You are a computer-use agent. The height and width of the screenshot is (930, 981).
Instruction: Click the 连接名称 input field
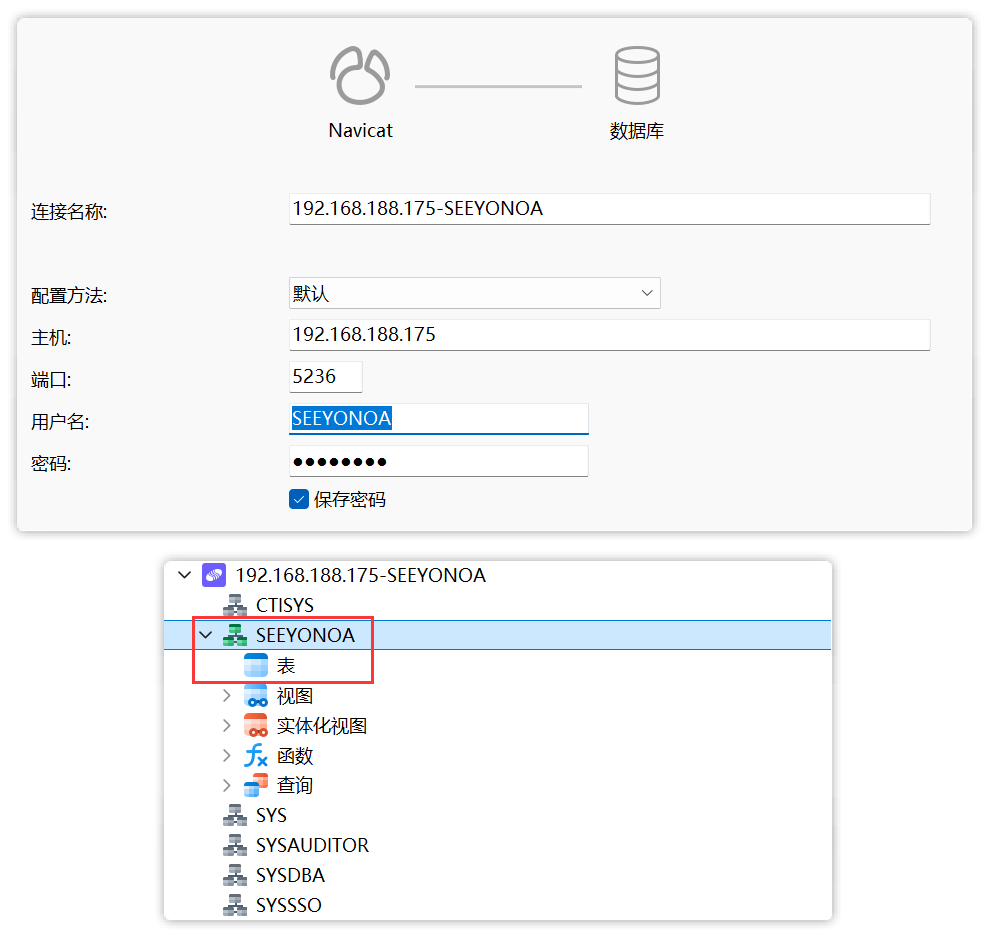click(x=609, y=209)
